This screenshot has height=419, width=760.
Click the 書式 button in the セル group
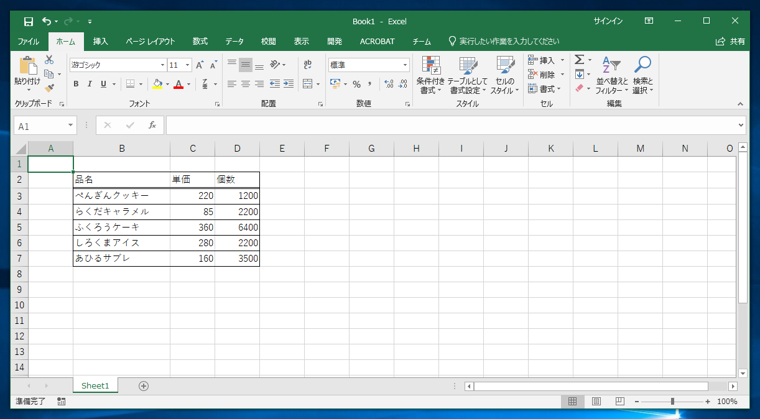tap(544, 89)
